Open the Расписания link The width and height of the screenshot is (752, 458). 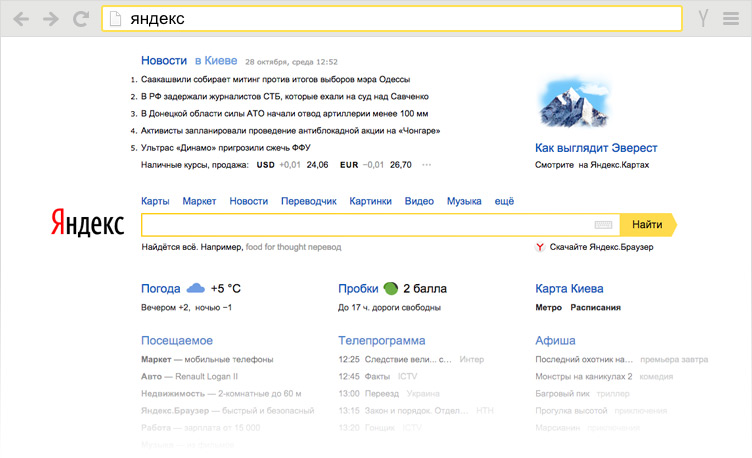(x=595, y=307)
